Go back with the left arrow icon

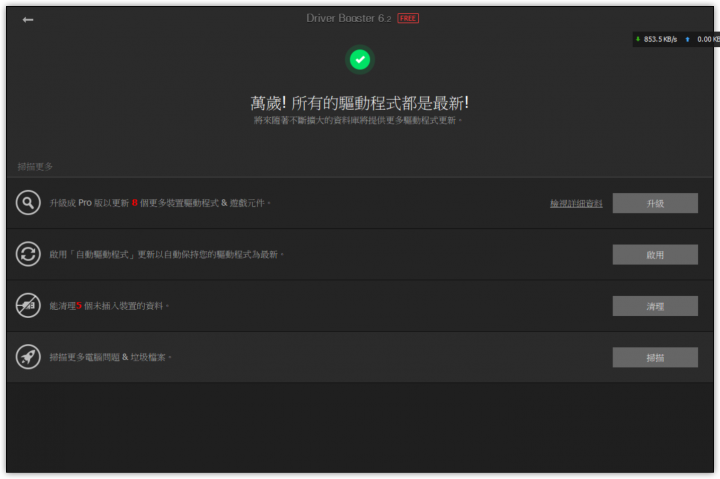(28, 19)
